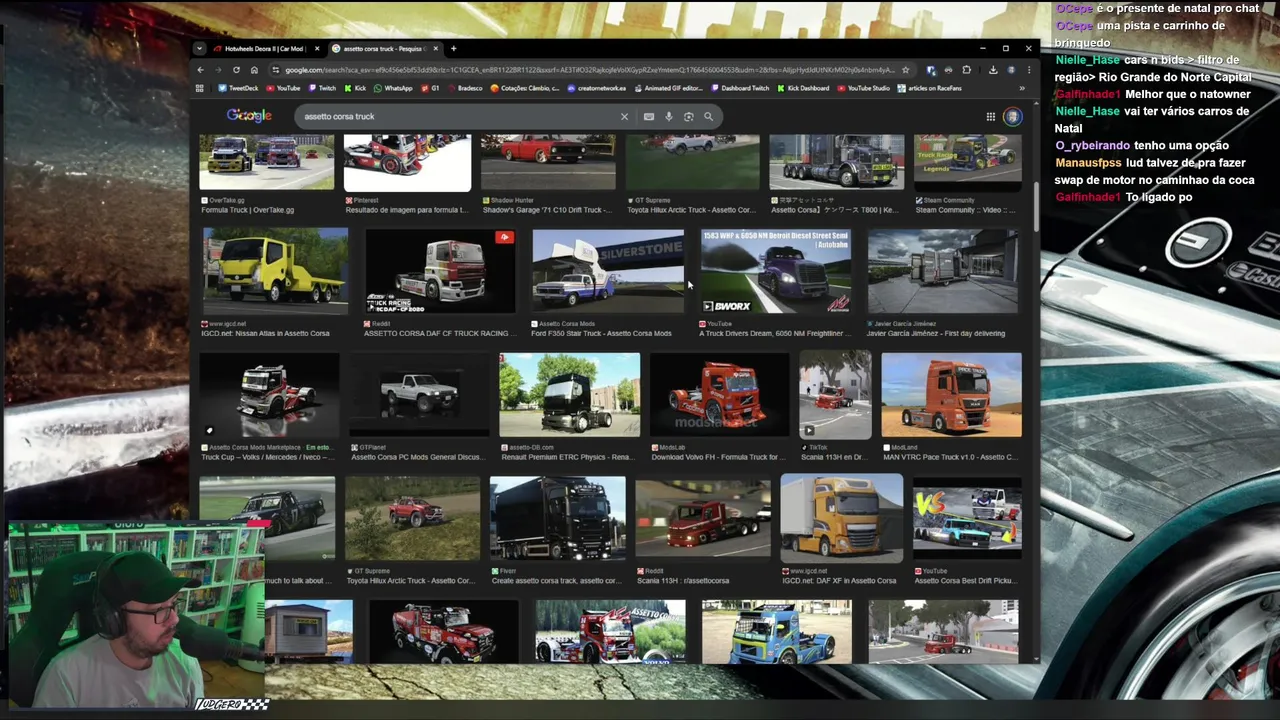
Task: Open WhatsApp bookmark
Action: 393,88
